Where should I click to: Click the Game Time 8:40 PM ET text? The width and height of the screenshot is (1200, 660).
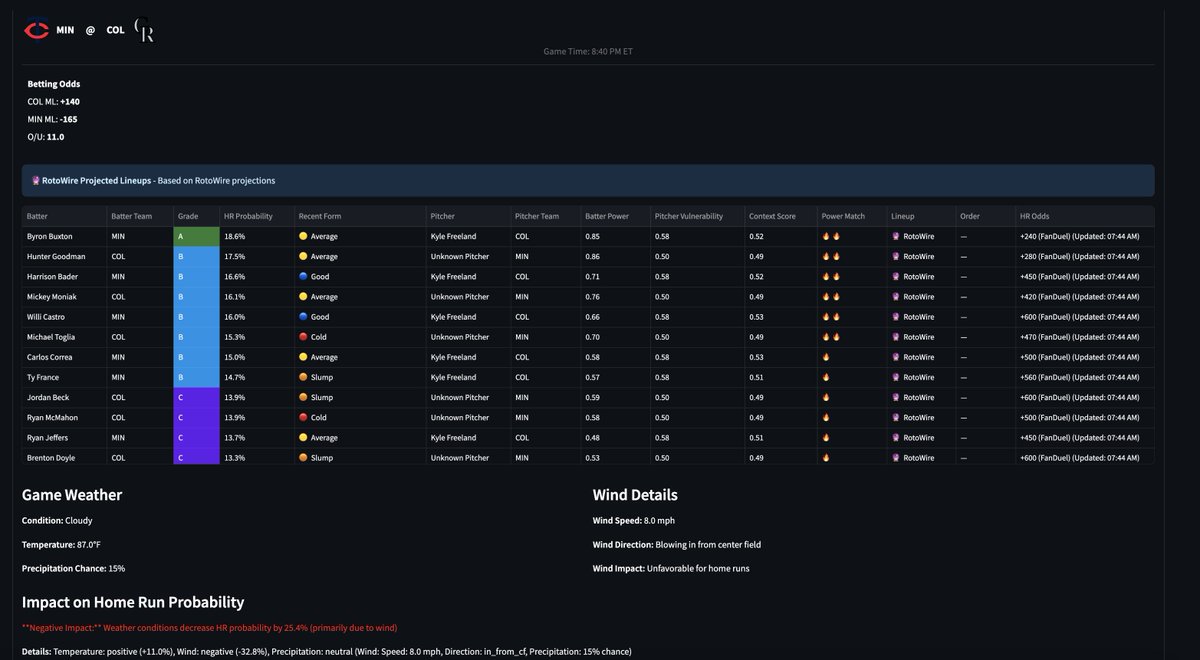[x=588, y=51]
